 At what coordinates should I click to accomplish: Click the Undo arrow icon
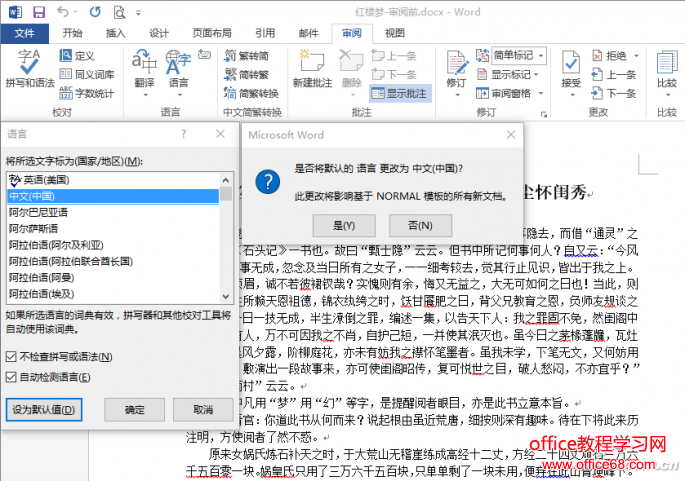pyautogui.click(x=63, y=12)
